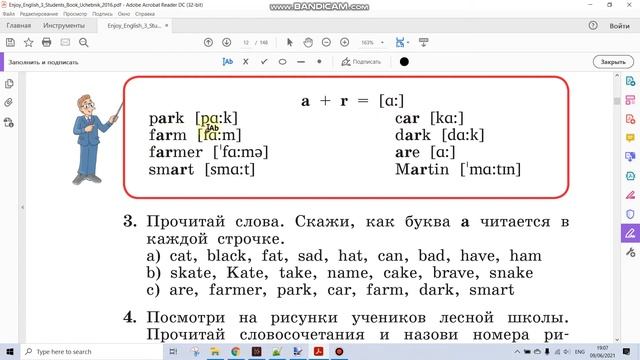Screen dimensions: 640x360
Task: Click the vertical scrollbar thumb
Action: point(617,101)
